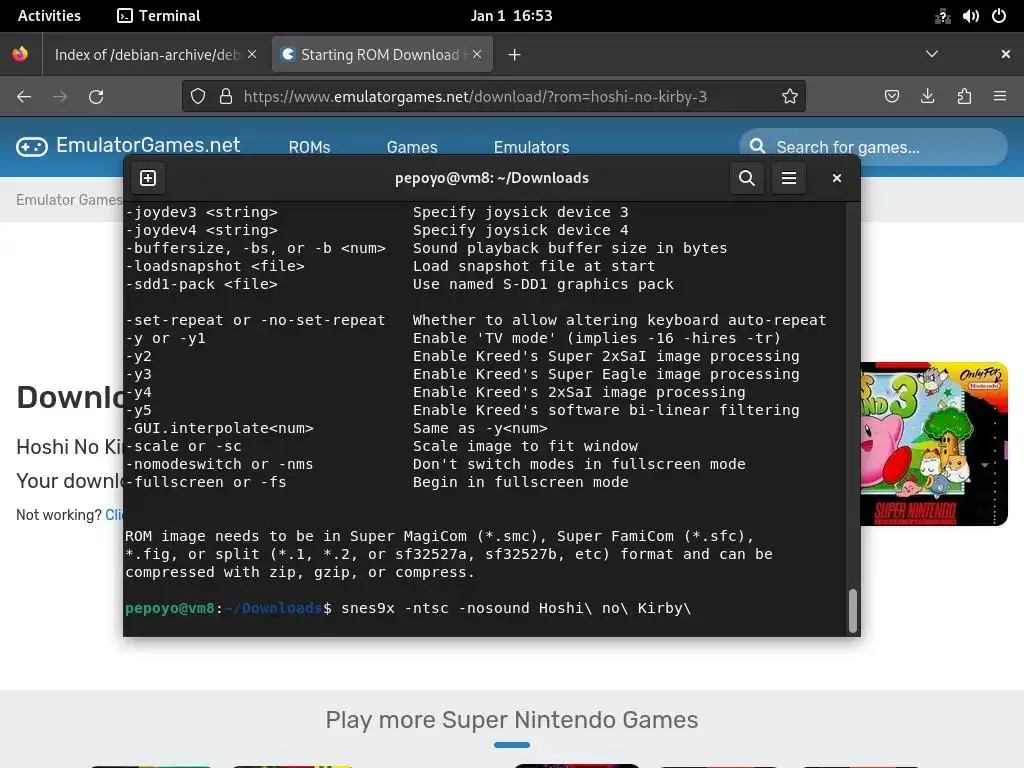Click the Firefox logo icon in tab bar
This screenshot has height=768, width=1024.
pos(20,54)
